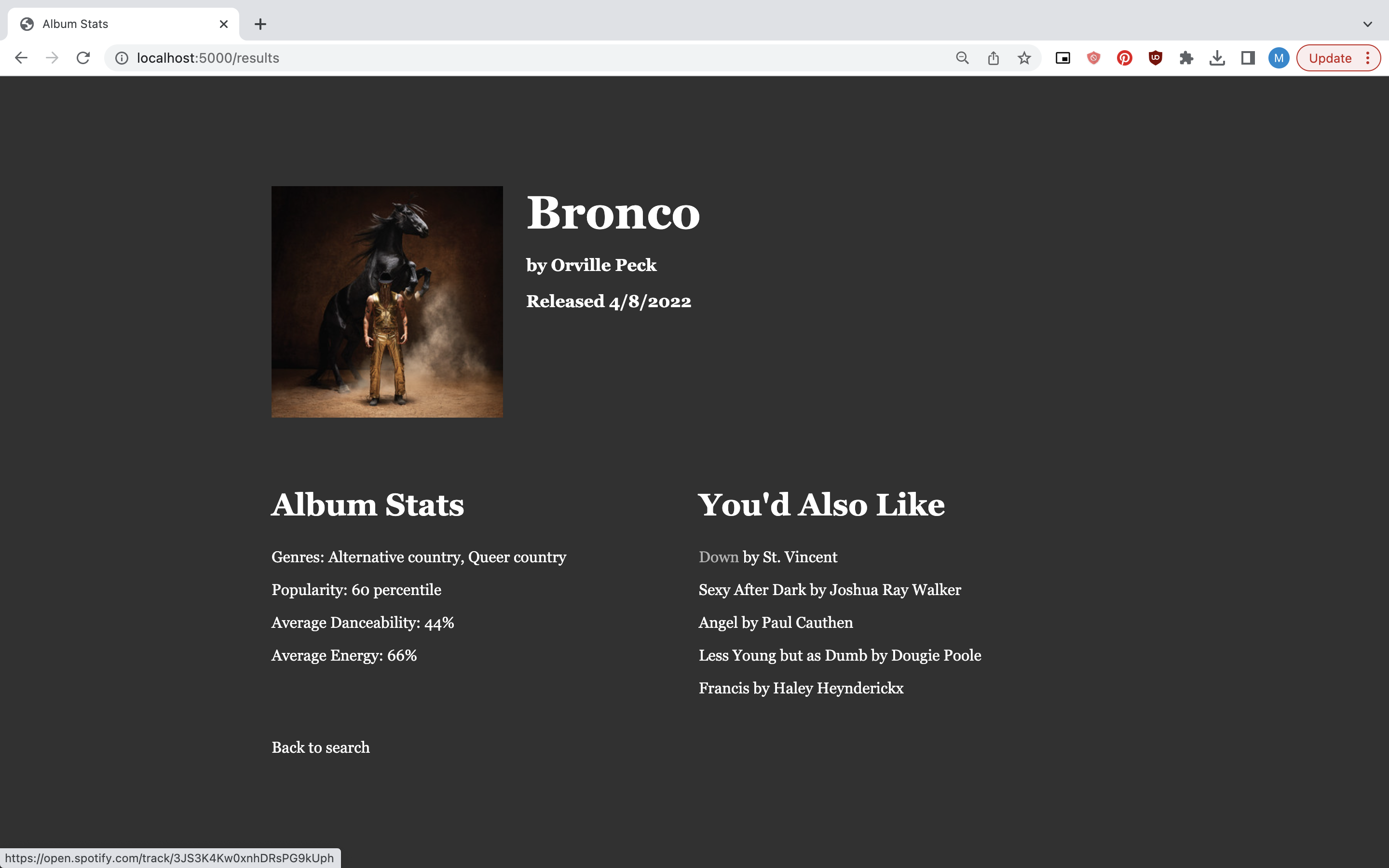
Task: Click the back navigation arrow
Action: pyautogui.click(x=21, y=57)
